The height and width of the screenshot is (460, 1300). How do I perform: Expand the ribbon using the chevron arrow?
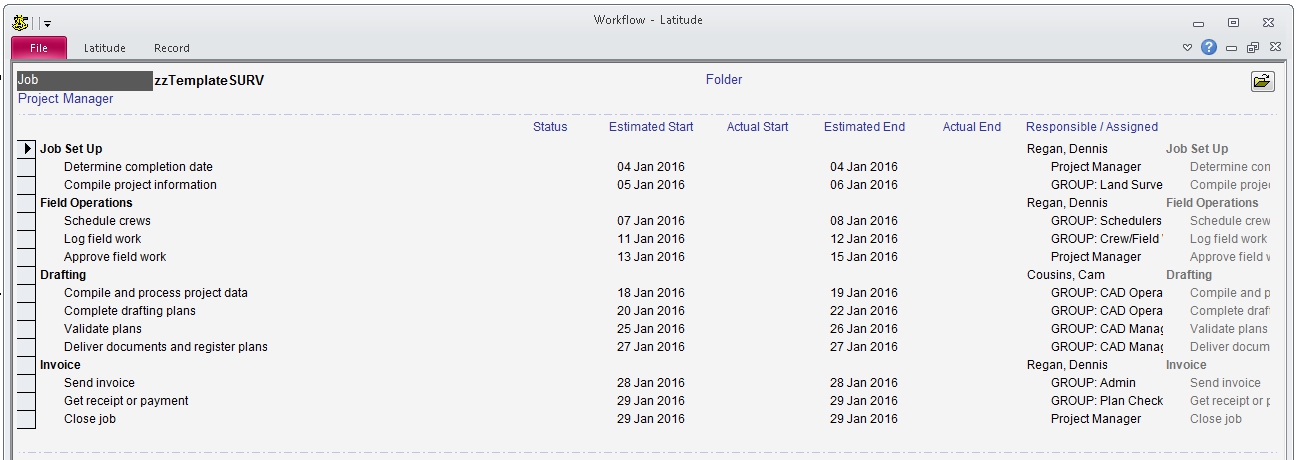pyautogui.click(x=1188, y=48)
